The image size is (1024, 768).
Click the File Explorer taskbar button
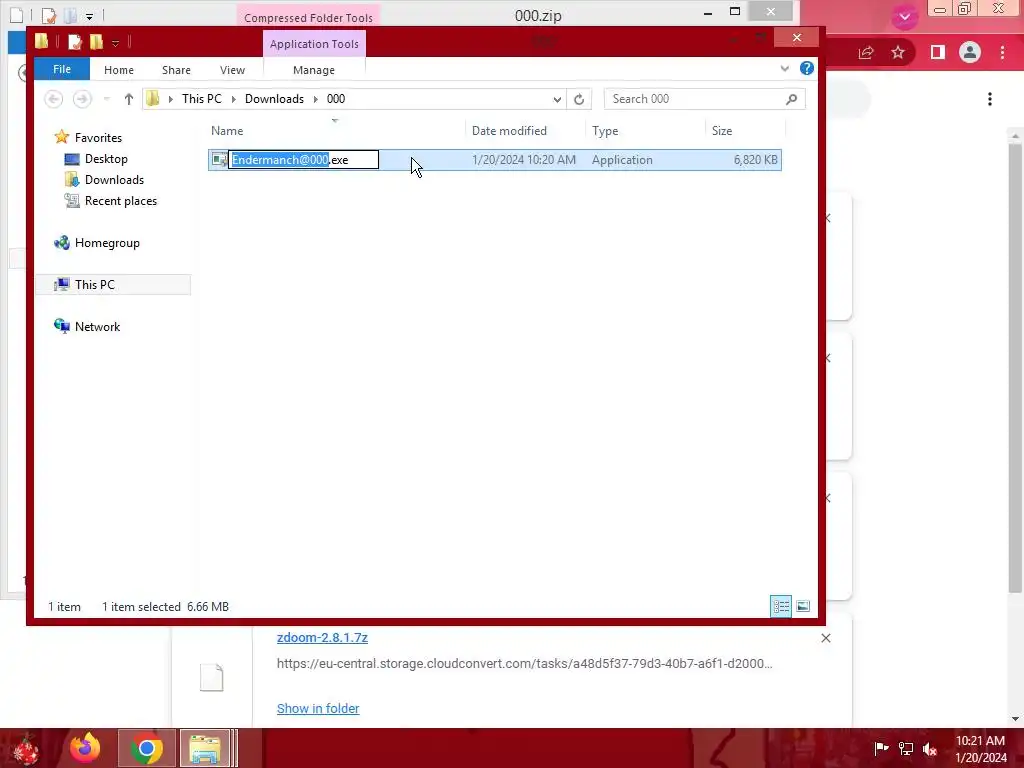205,748
